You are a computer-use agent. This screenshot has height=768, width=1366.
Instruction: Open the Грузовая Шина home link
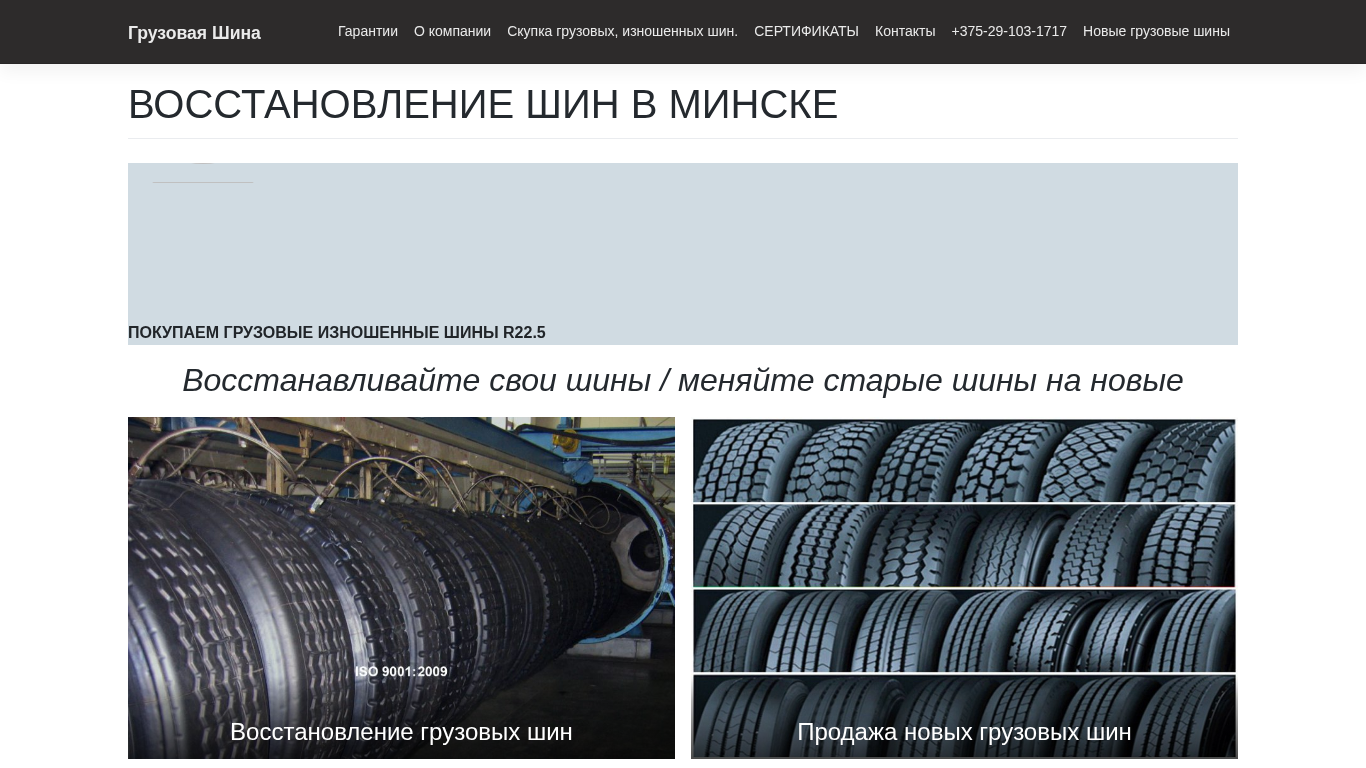[x=194, y=33]
